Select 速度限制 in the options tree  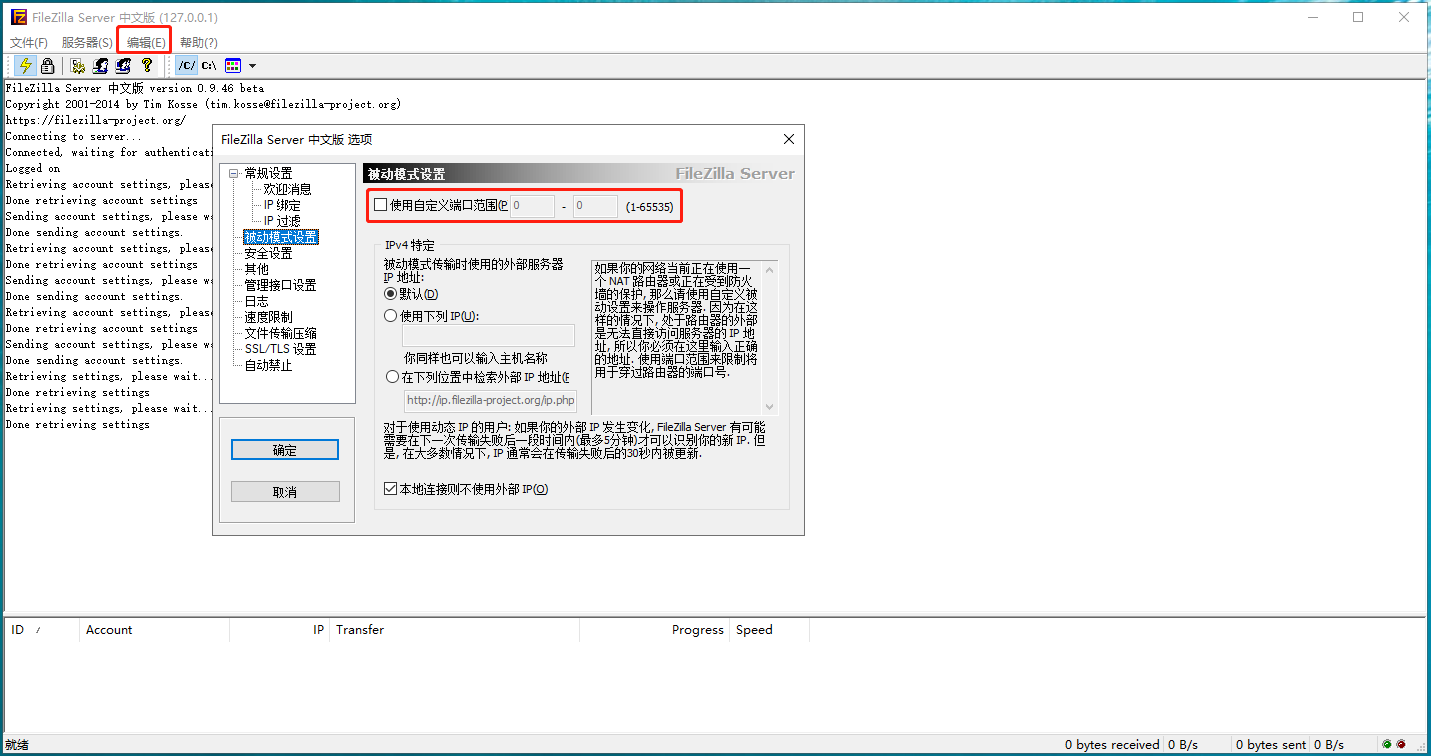click(269, 317)
